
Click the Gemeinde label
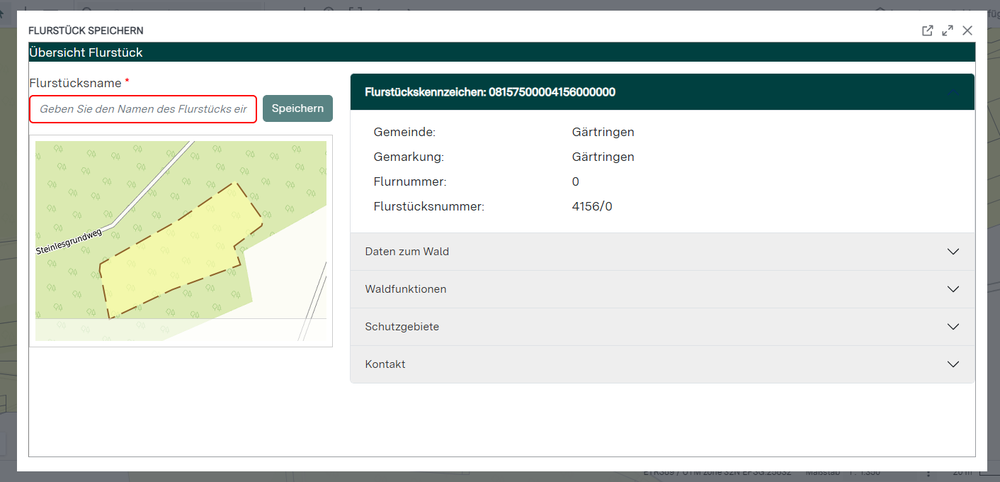404,133
